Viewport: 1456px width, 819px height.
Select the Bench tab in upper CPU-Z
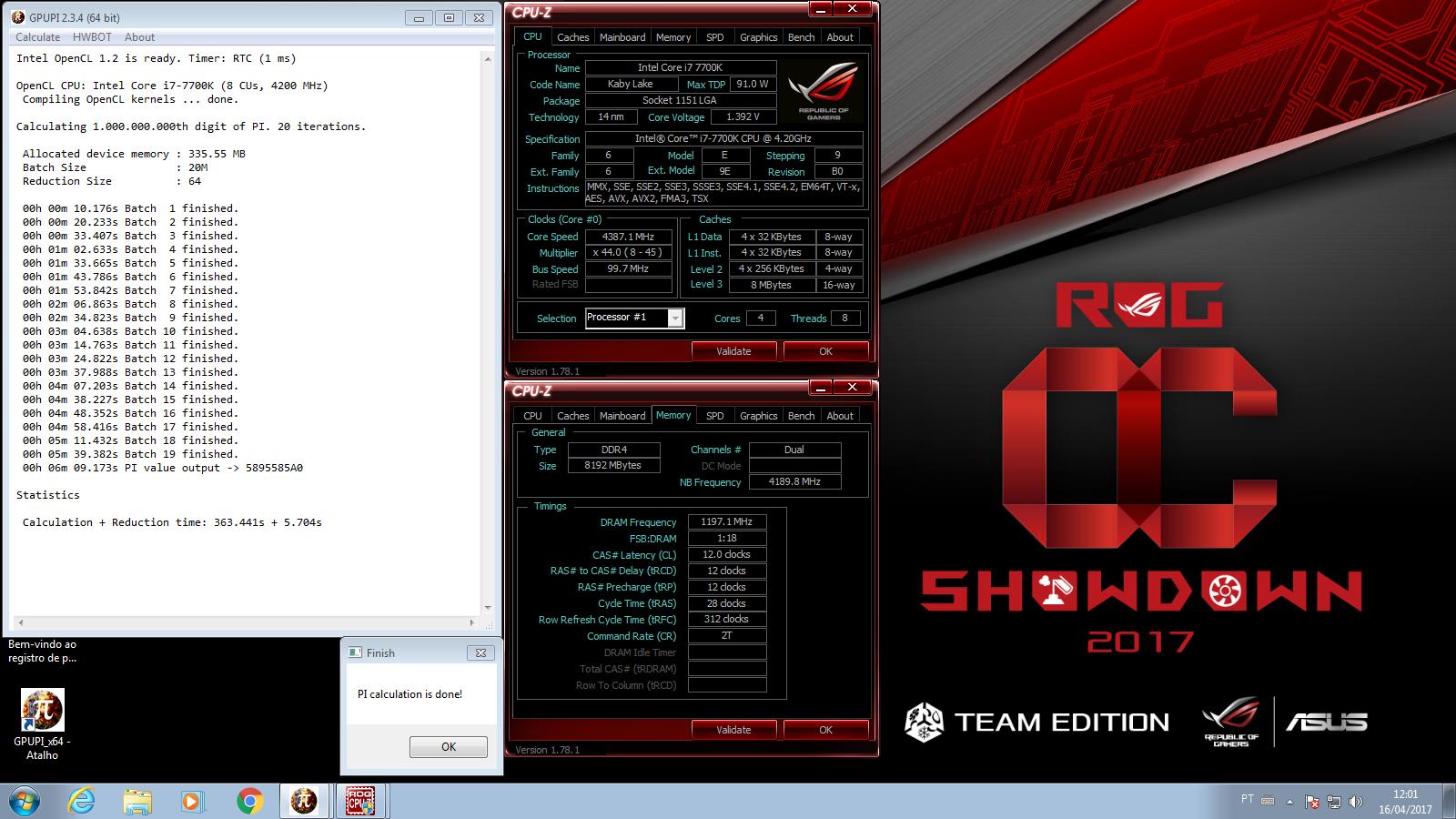[x=801, y=37]
